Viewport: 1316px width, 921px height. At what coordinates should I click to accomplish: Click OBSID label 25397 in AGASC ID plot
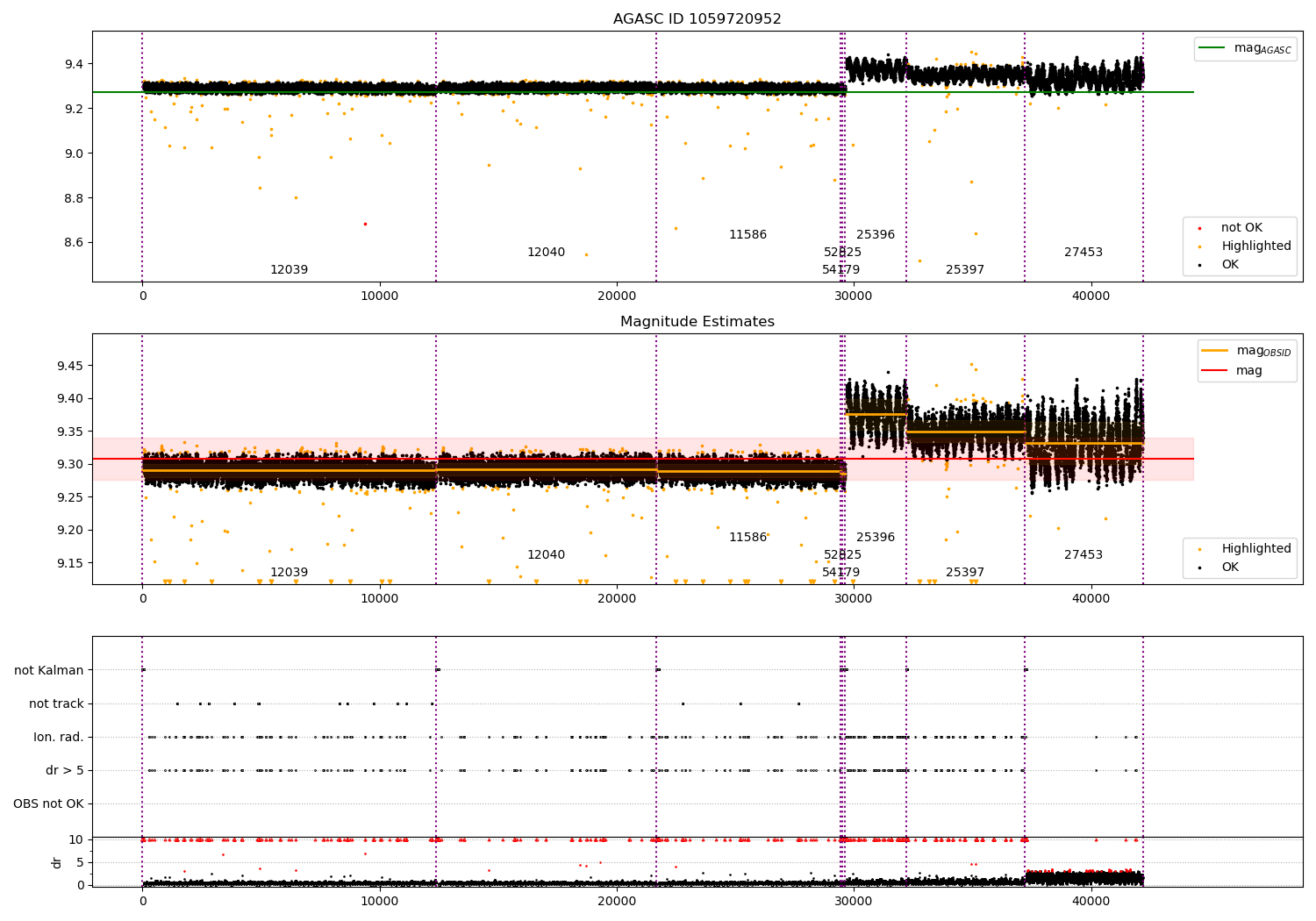click(965, 270)
